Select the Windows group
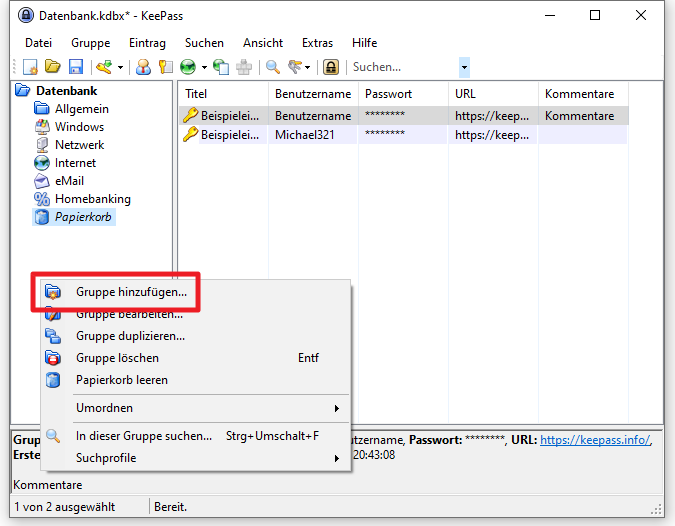The image size is (675, 526). (79, 127)
